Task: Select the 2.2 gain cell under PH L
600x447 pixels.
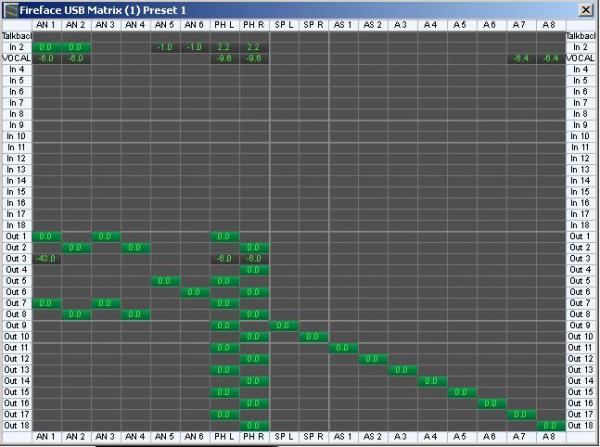Action: 224,47
